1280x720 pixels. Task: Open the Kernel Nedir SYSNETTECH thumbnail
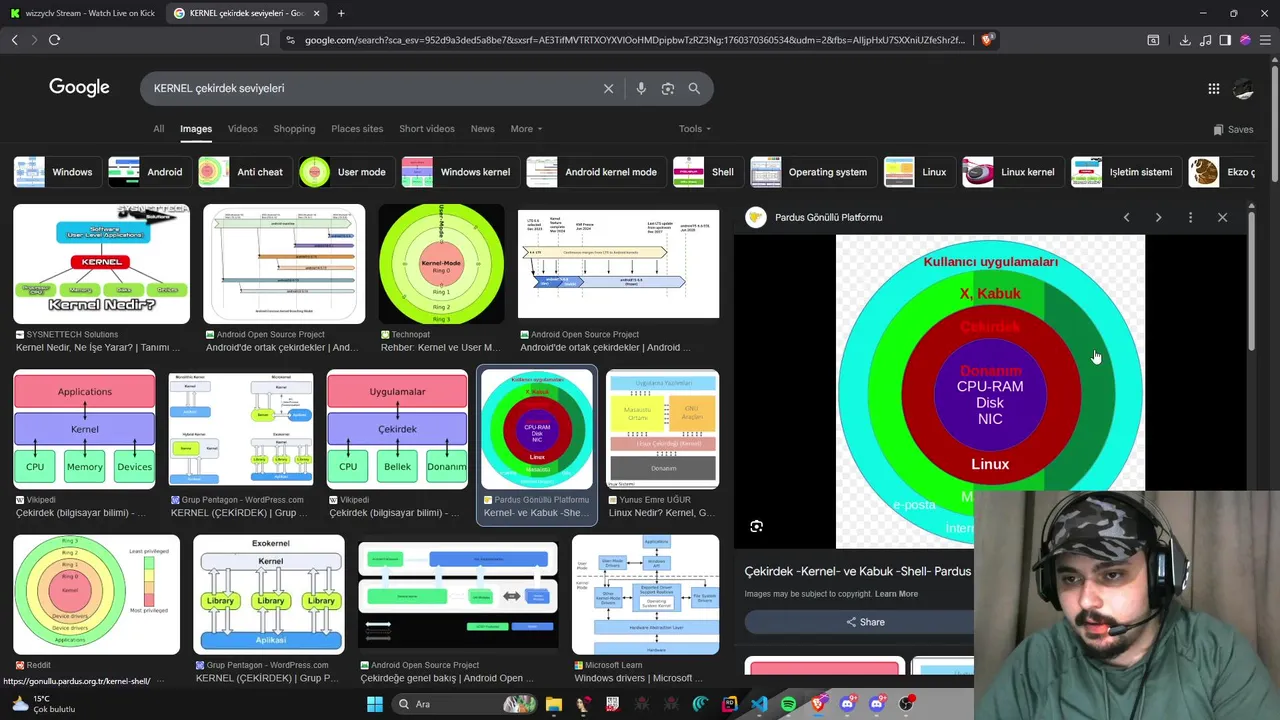coord(101,264)
